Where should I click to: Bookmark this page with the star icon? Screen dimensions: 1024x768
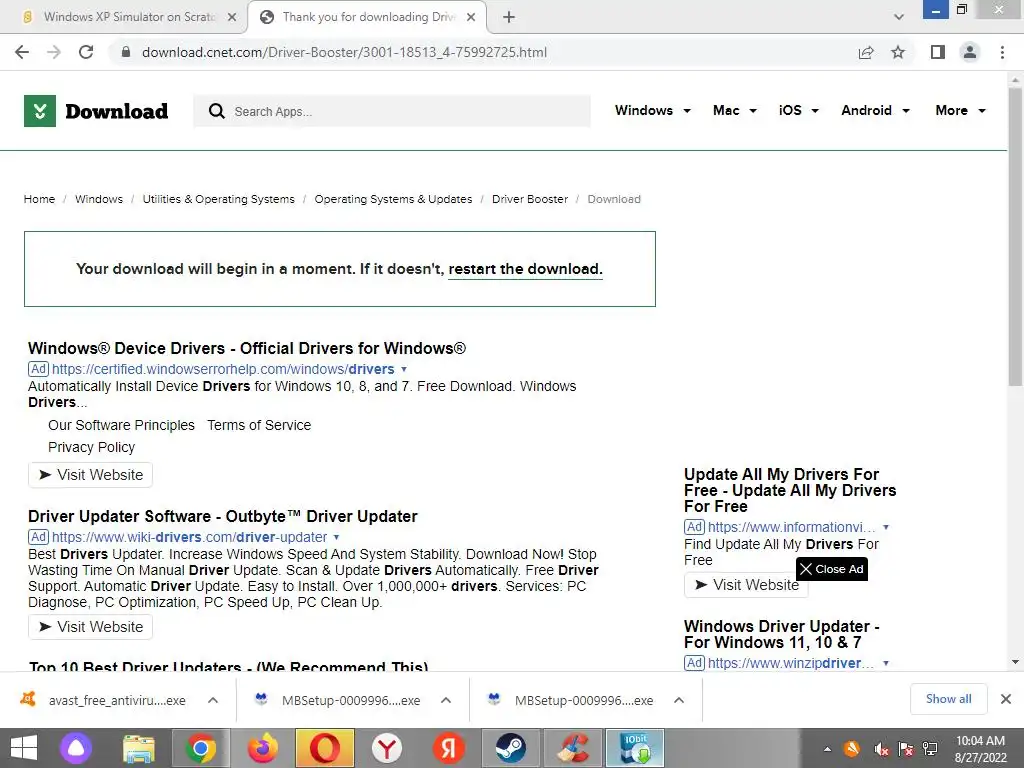(898, 52)
